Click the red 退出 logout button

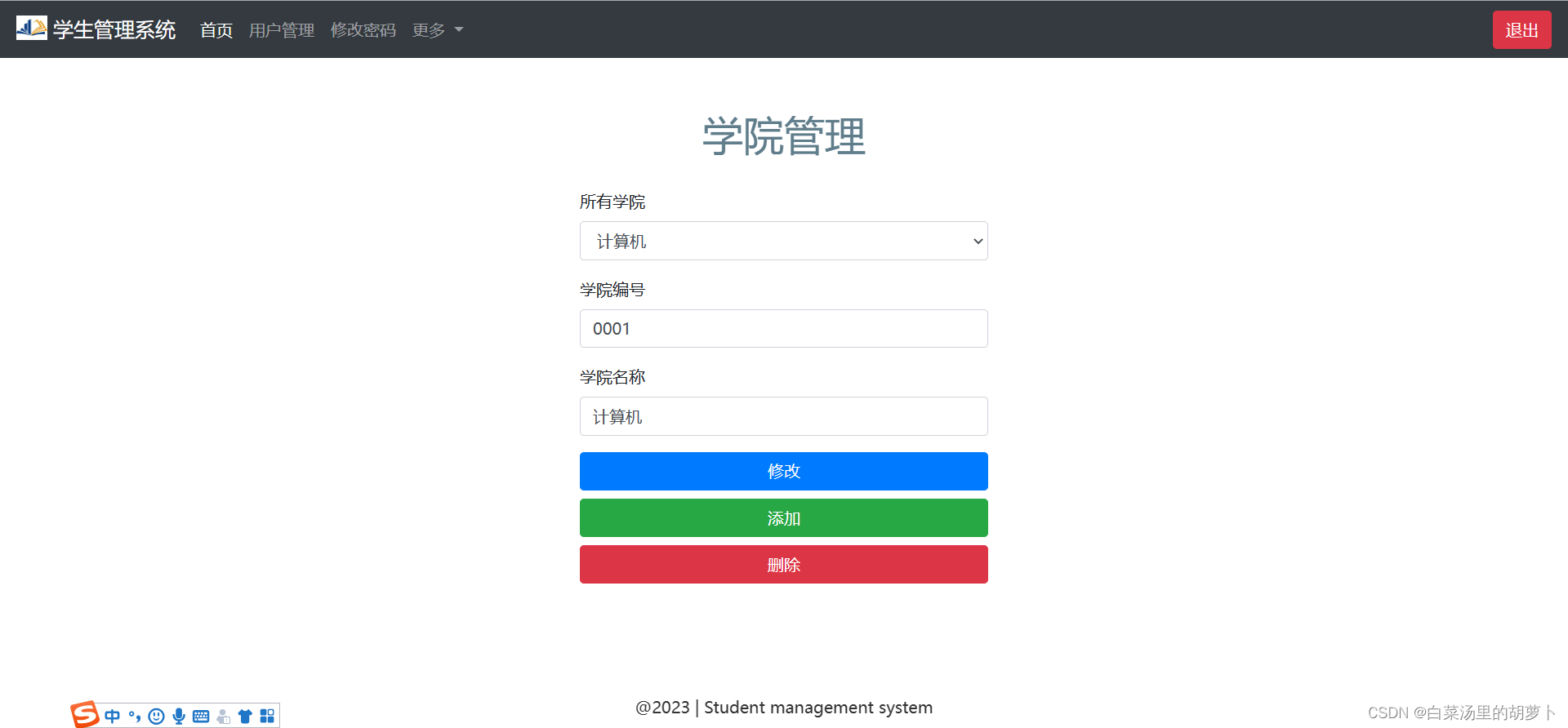tap(1522, 29)
